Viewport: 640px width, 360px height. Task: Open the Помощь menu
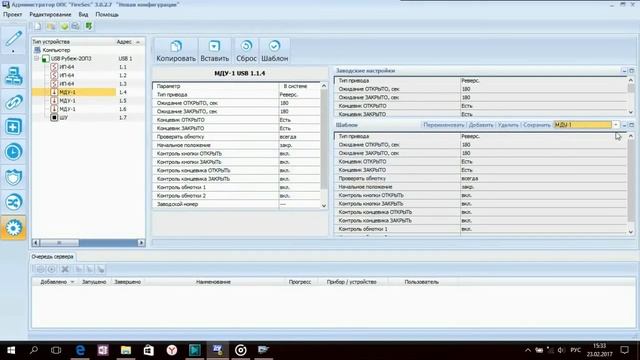coord(107,14)
